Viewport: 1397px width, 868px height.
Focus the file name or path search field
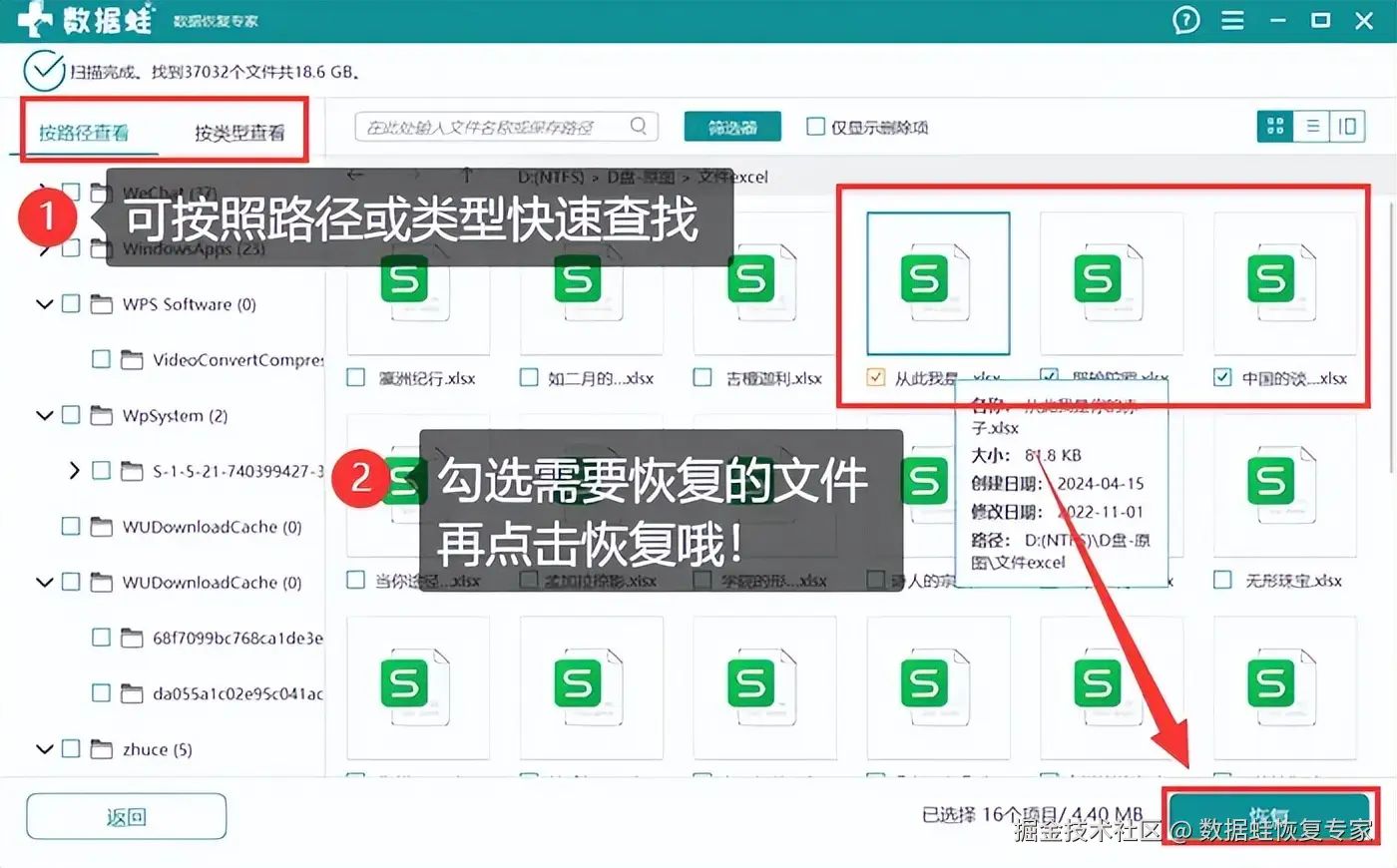pos(506,127)
